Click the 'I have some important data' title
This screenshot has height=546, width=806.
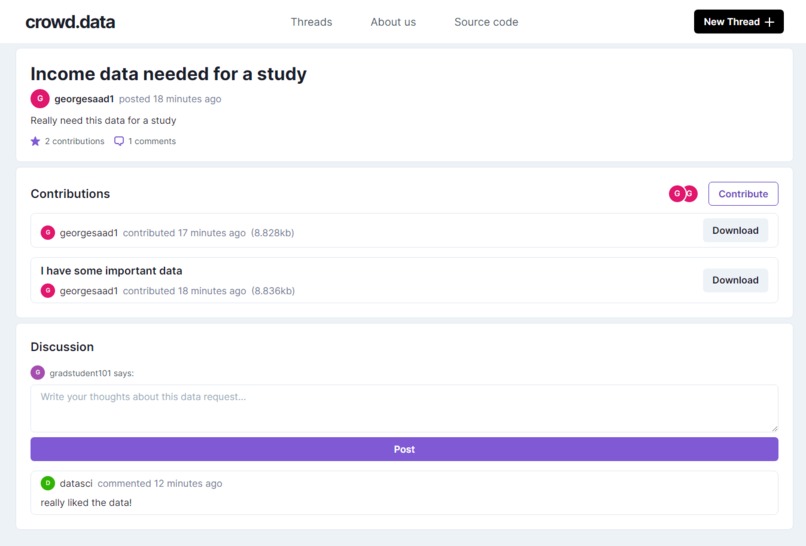click(x=112, y=271)
